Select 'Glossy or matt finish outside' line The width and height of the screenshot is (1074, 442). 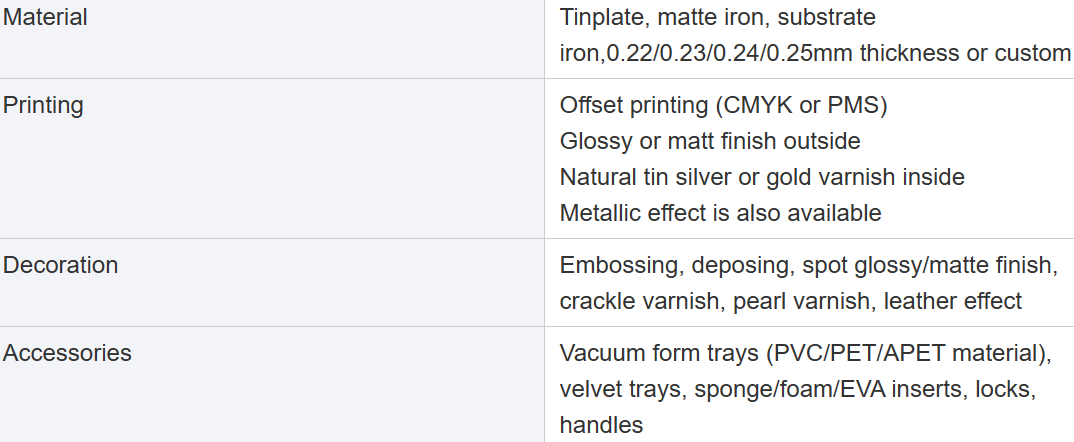(x=710, y=140)
